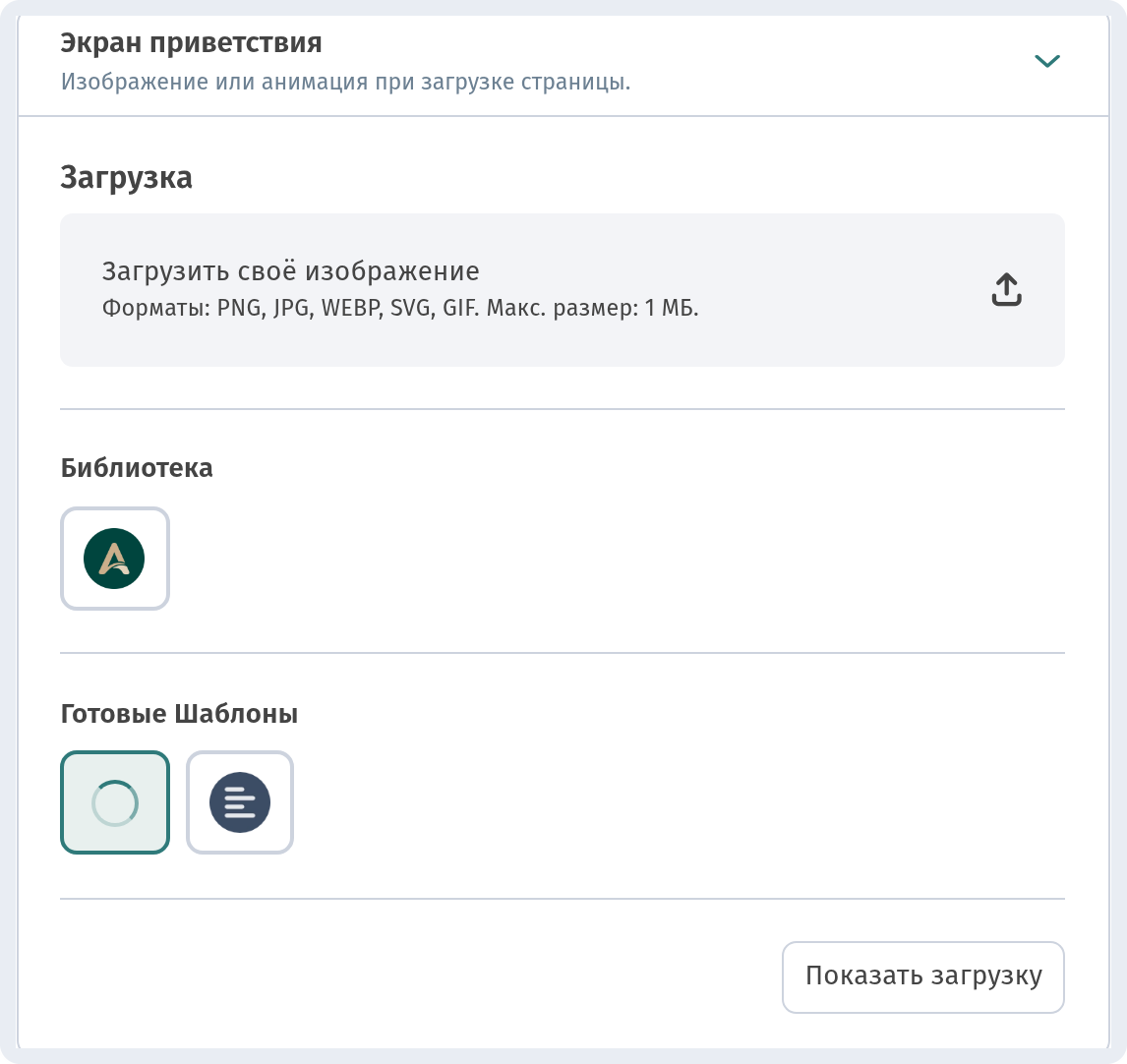The image size is (1127, 1064).
Task: Choose the spinner circle loading template
Action: (x=115, y=802)
